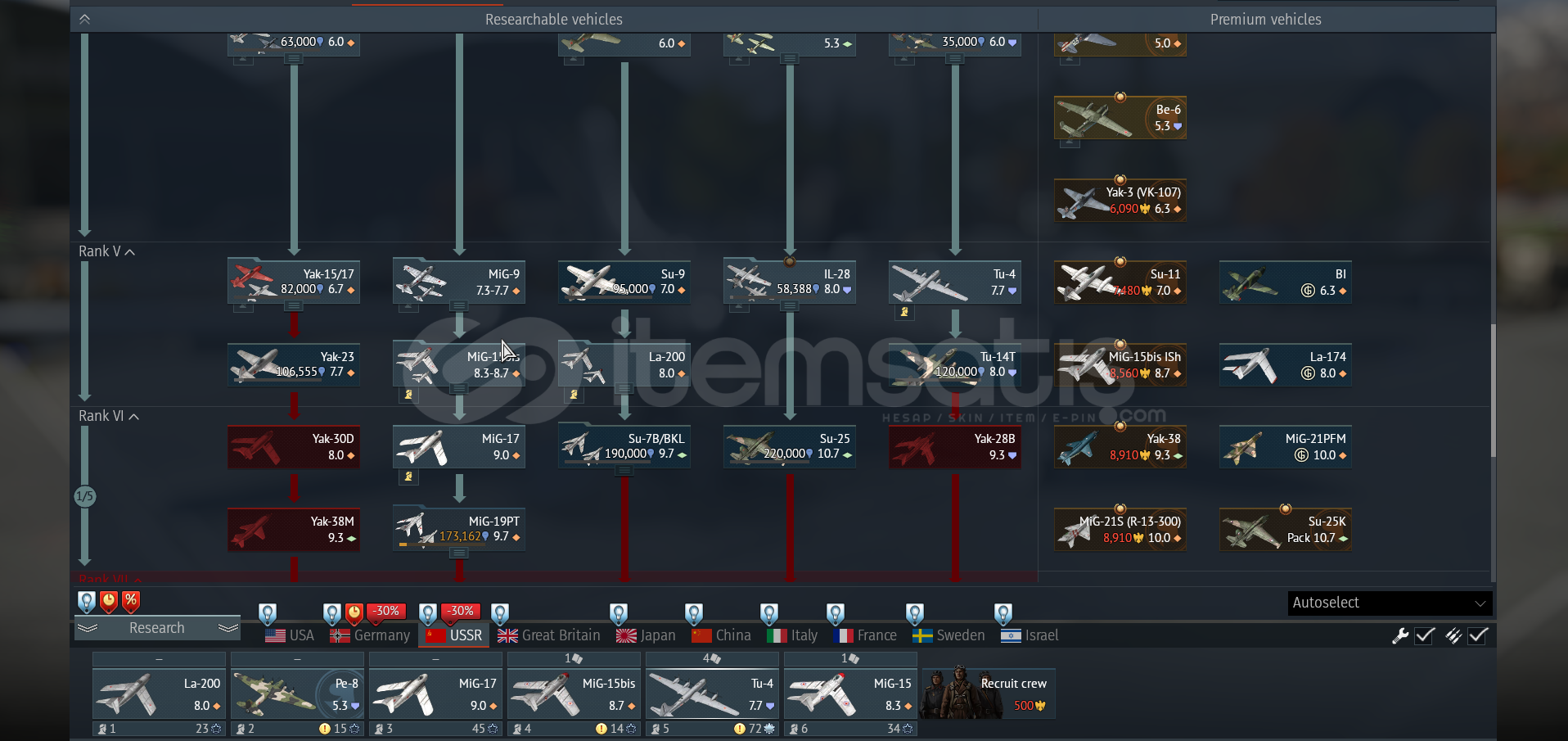
Task: Select the locked Yak-30D card
Action: tap(294, 446)
